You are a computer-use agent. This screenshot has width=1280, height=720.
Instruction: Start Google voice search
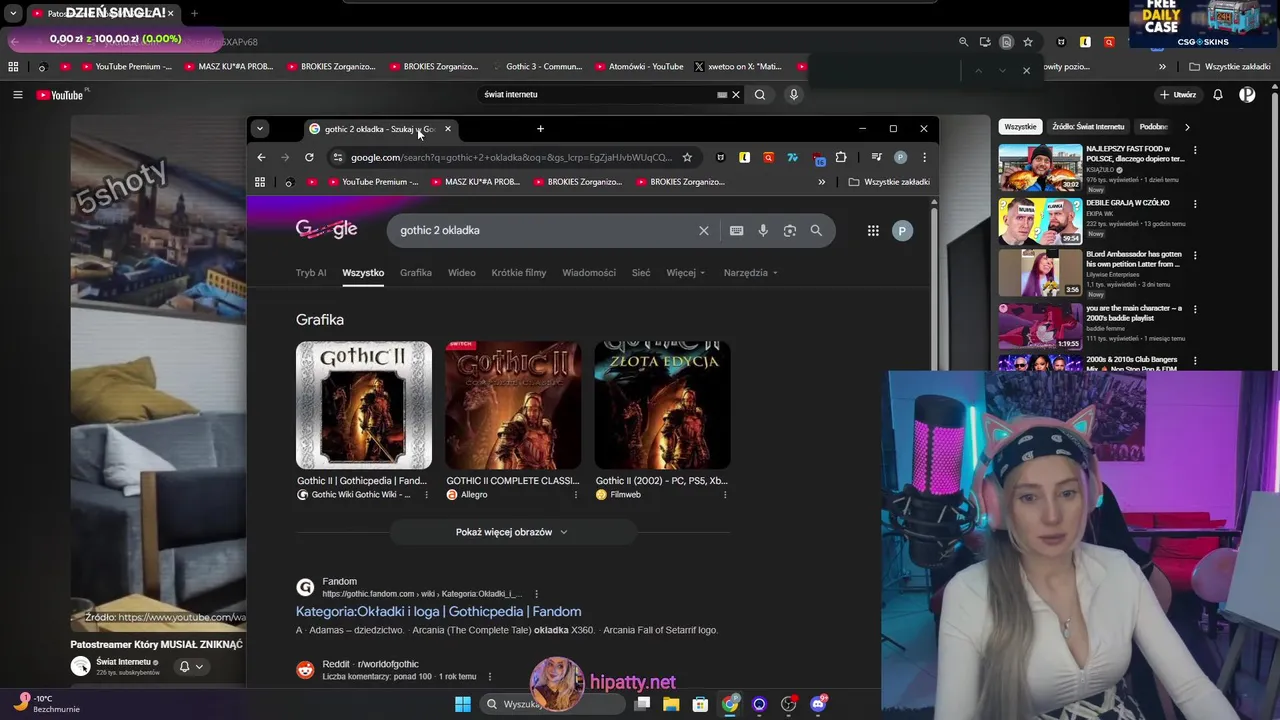pos(763,230)
